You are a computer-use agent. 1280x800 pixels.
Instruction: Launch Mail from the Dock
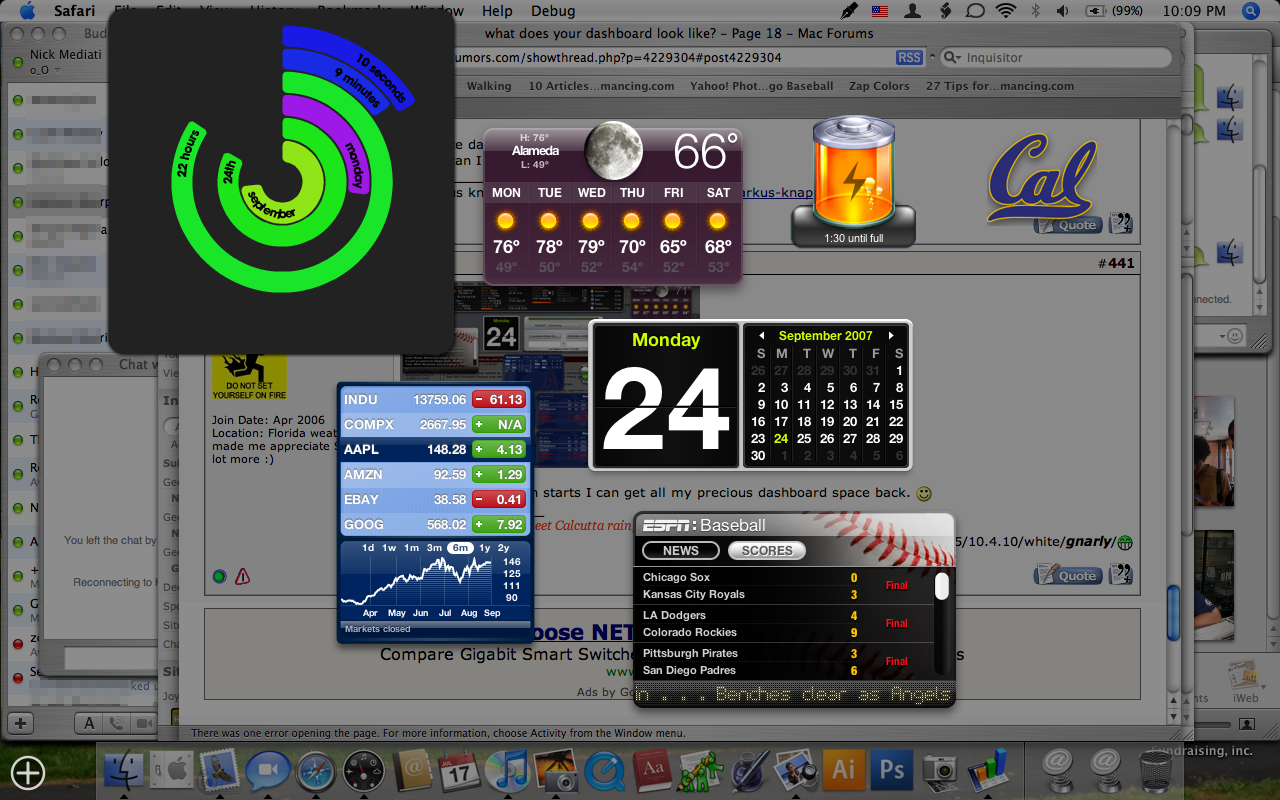point(218,769)
